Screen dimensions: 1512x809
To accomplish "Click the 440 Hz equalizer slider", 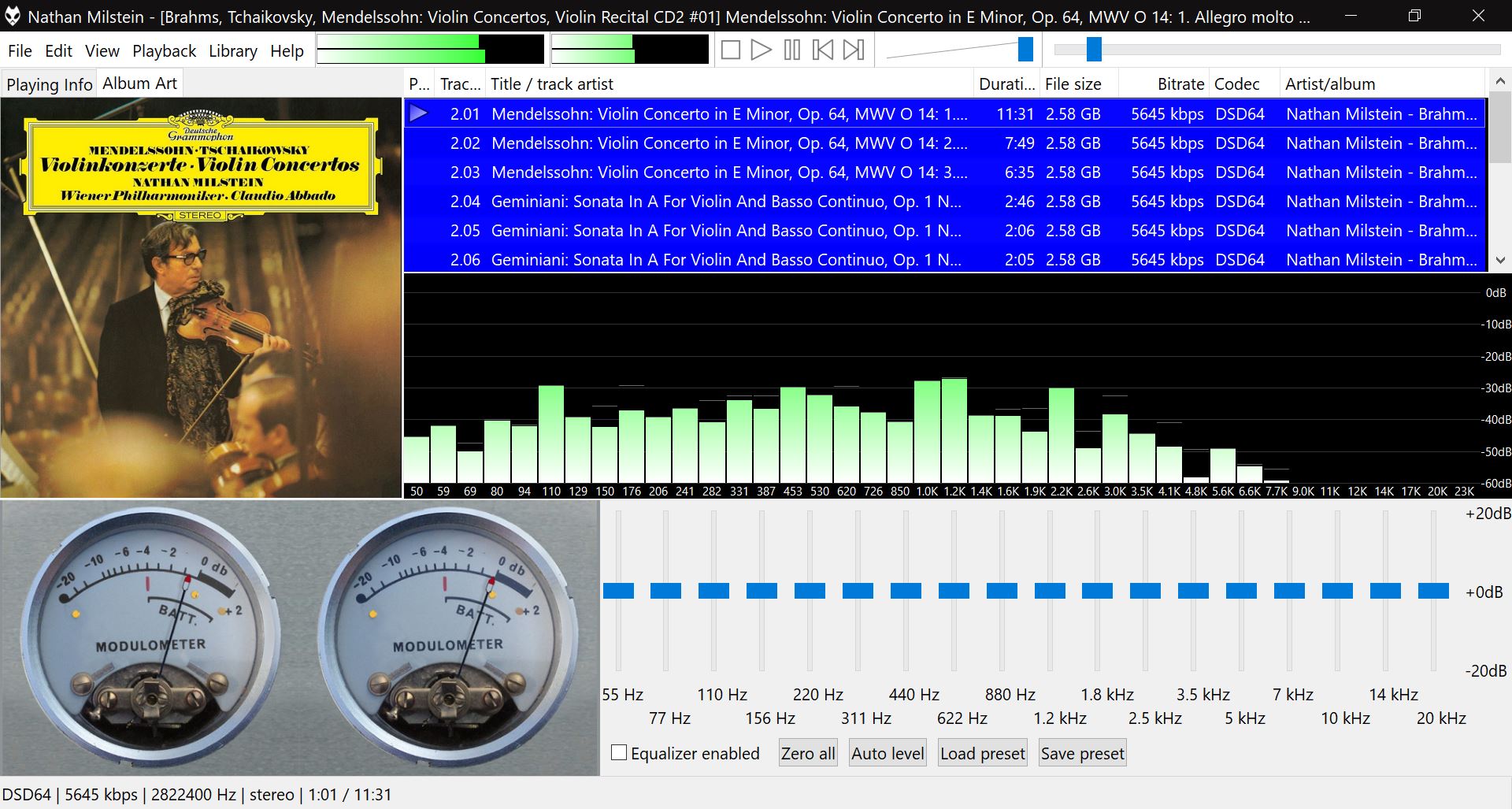I will pos(906,591).
